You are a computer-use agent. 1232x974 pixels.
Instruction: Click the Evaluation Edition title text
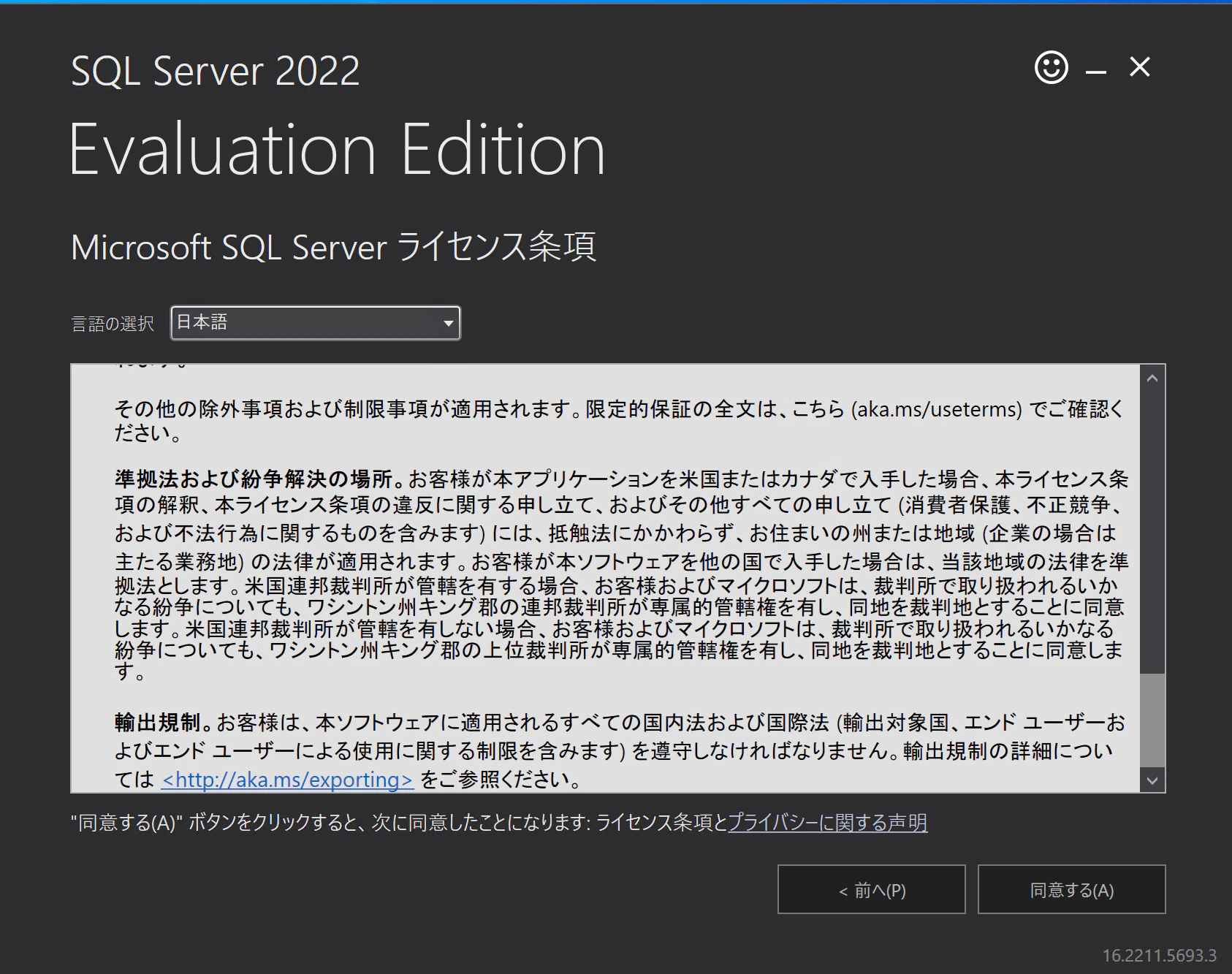point(338,149)
